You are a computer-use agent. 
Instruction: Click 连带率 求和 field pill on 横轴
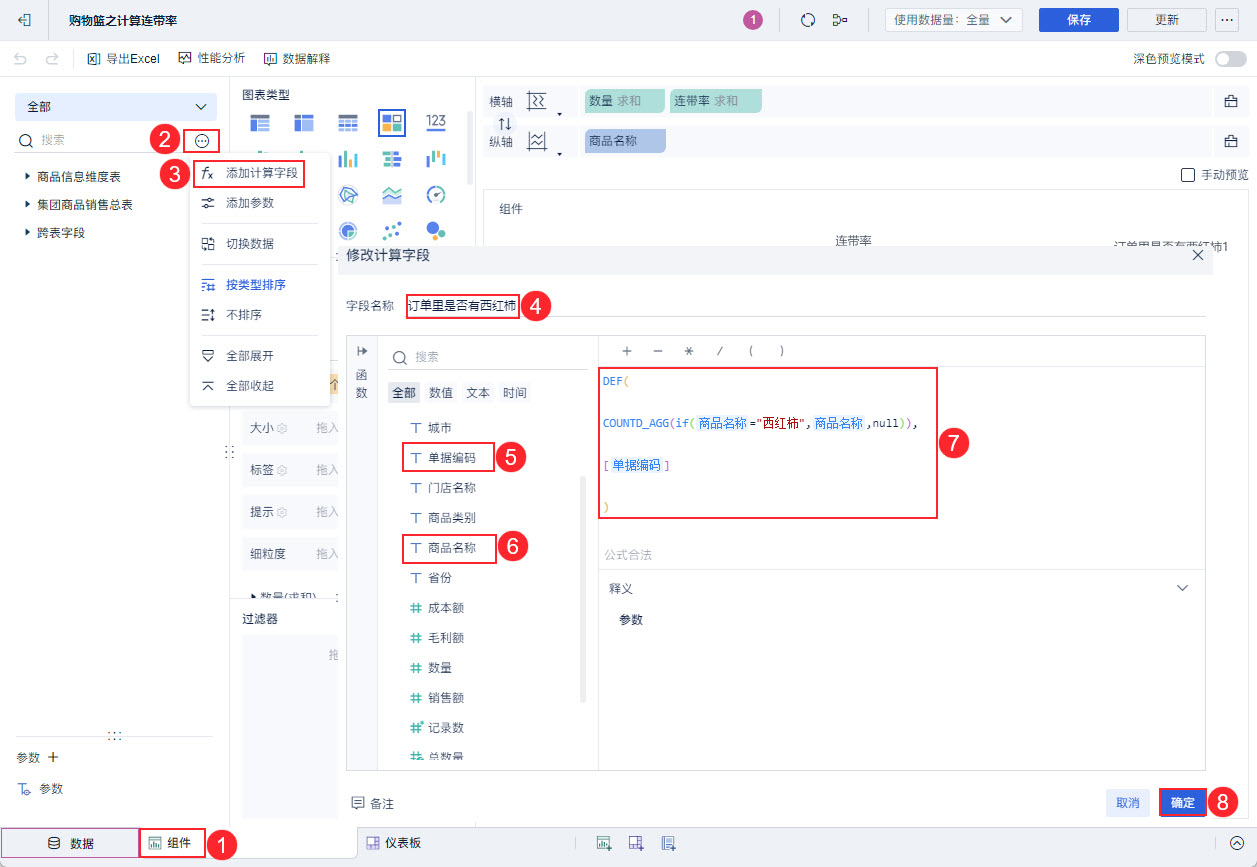(716, 101)
